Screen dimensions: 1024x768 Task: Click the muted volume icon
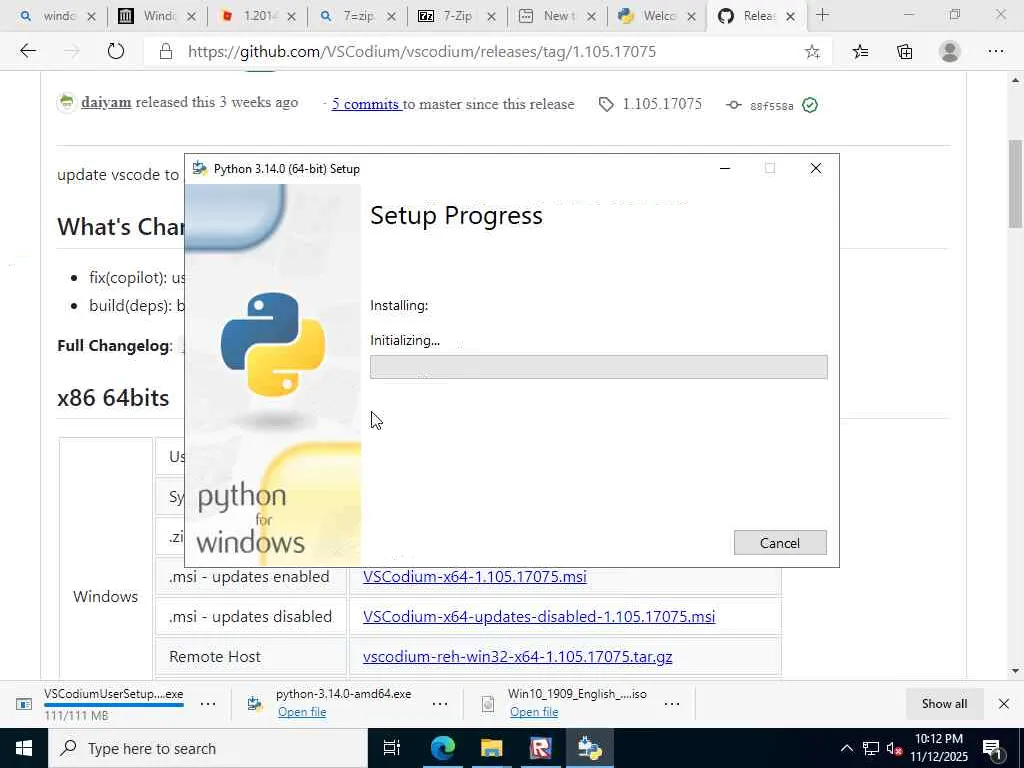[893, 748]
